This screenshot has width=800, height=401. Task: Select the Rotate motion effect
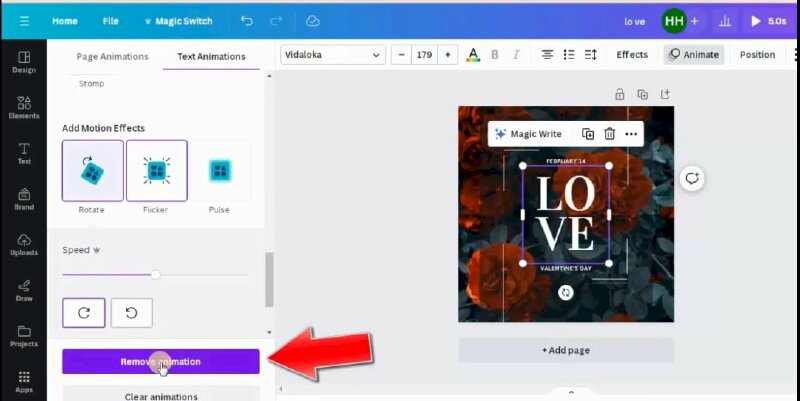92,171
